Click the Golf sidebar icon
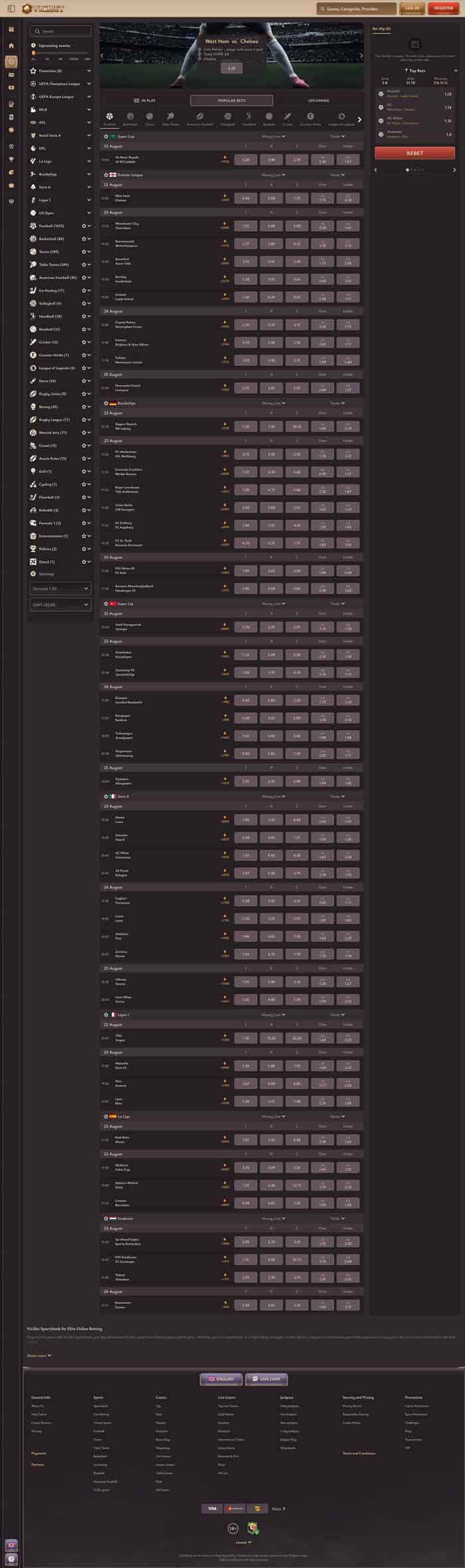This screenshot has width=465, height=1568. 33,471
